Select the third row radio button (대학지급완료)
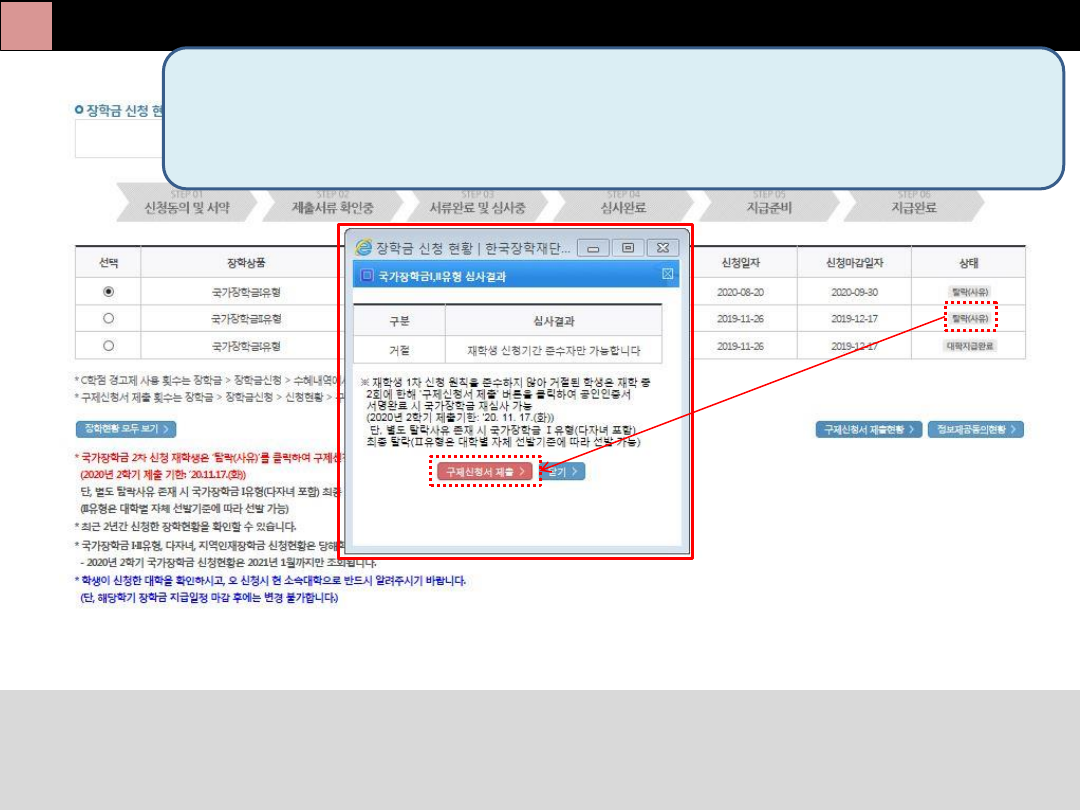1080x810 pixels. tap(108, 346)
